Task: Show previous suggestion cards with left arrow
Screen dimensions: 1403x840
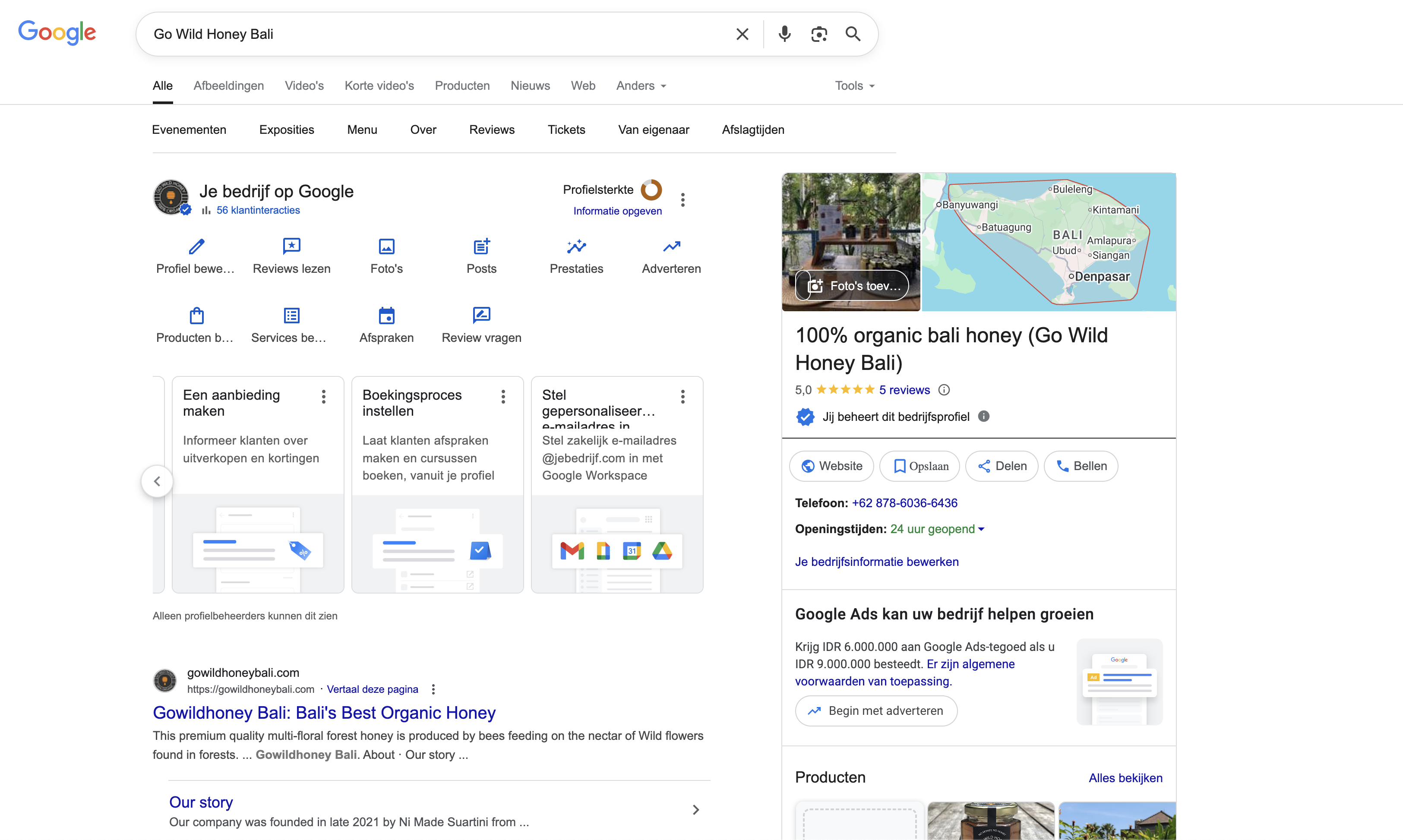Action: pos(157,481)
